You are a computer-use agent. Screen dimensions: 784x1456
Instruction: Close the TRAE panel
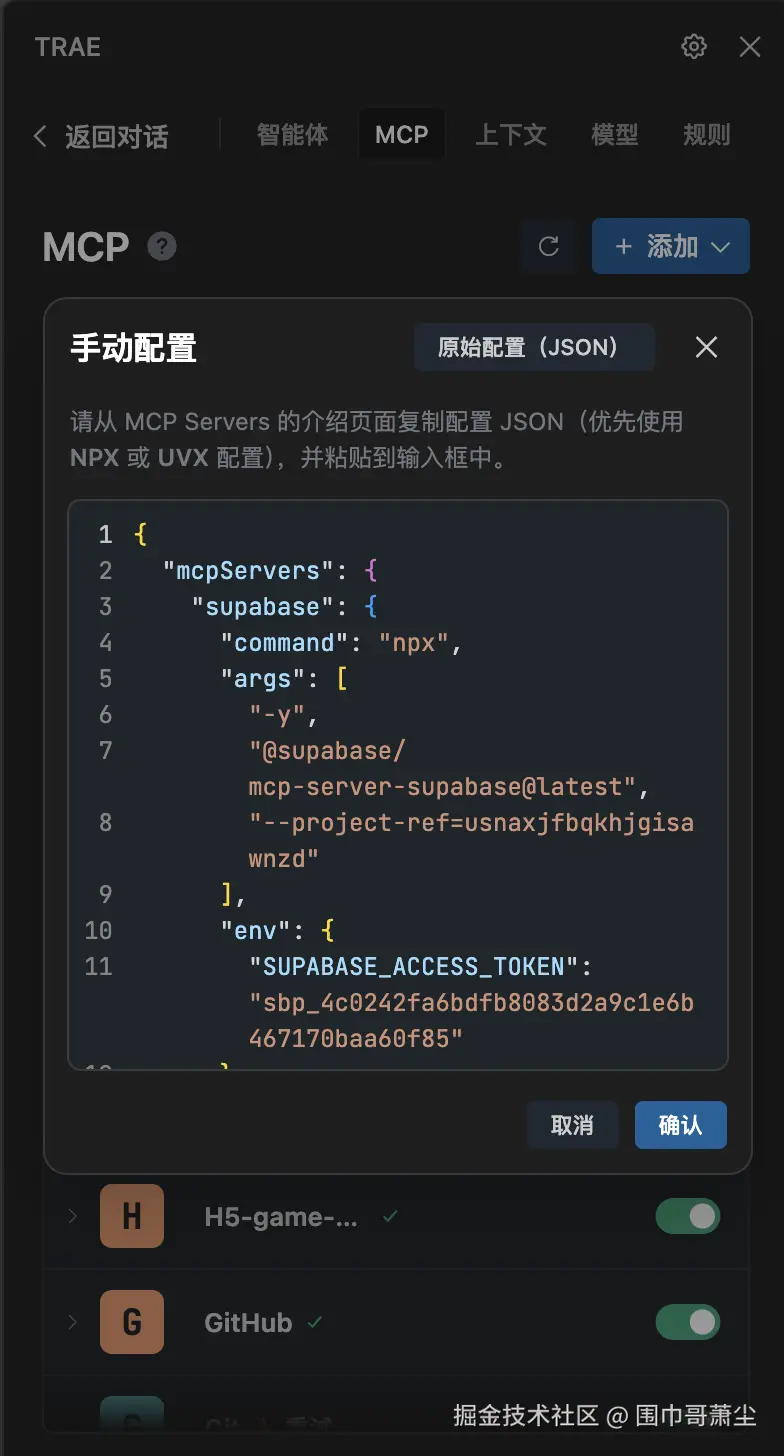750,47
